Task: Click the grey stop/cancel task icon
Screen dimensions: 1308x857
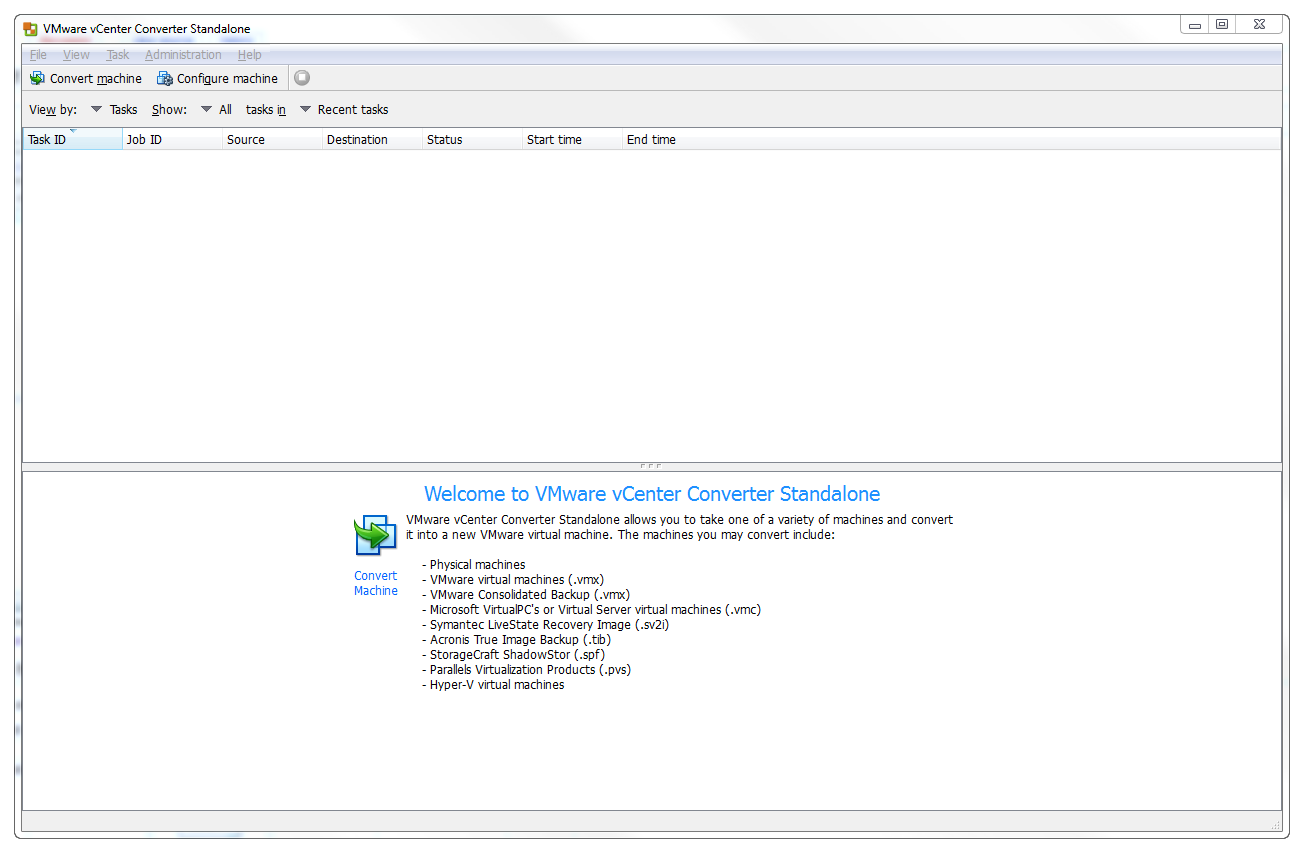Action: point(302,78)
